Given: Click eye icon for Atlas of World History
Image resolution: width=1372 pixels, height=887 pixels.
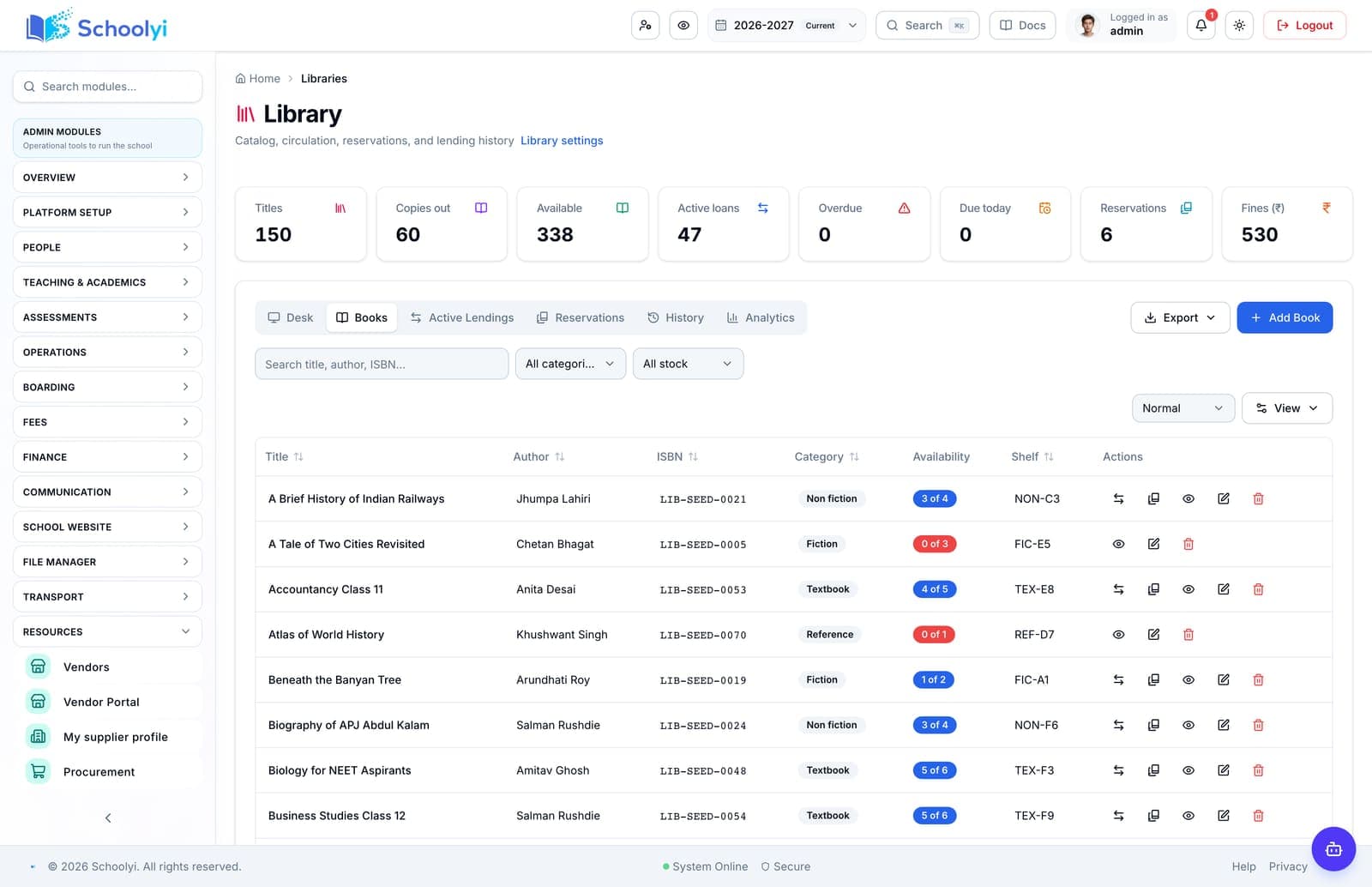Looking at the screenshot, I should pyautogui.click(x=1118, y=635).
